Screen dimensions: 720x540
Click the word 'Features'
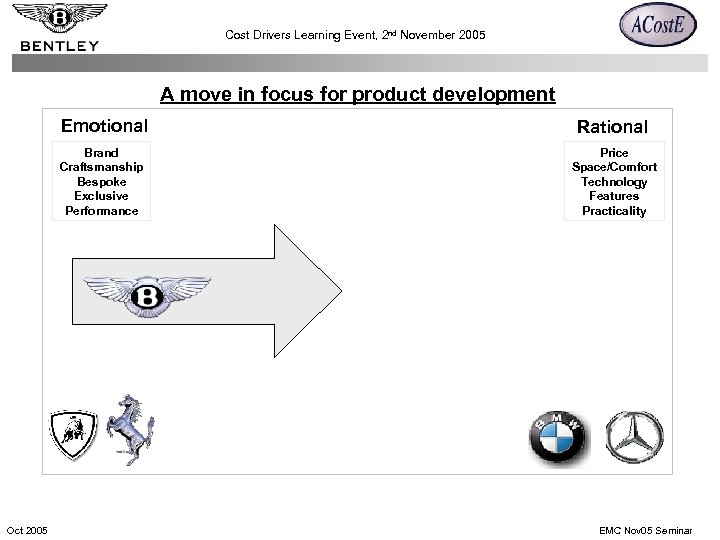[x=614, y=196]
